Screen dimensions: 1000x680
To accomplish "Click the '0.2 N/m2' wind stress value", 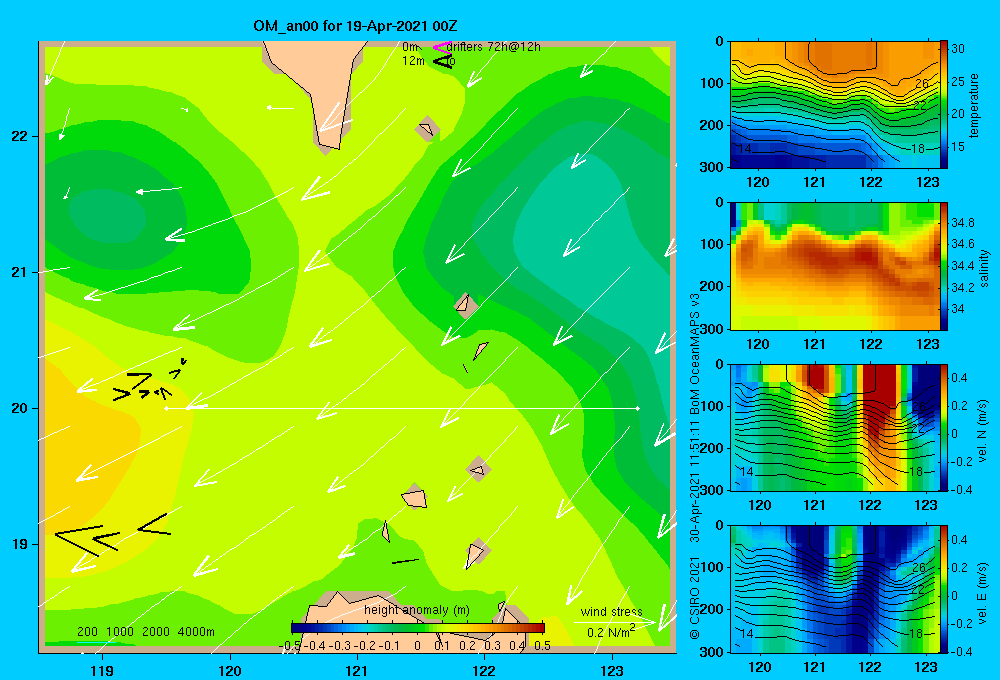I will point(611,632).
